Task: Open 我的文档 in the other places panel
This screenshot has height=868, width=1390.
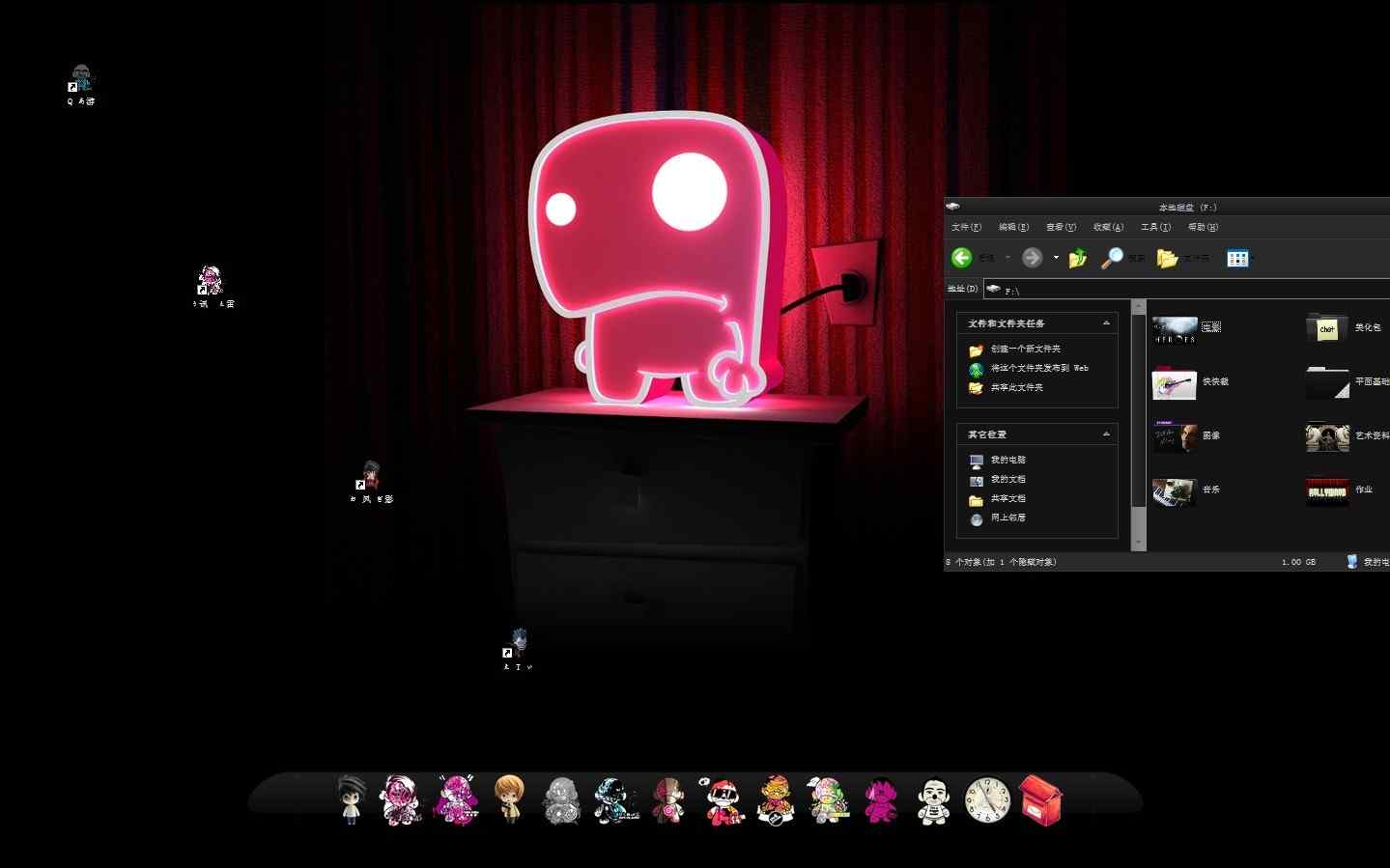Action: 1007,479
